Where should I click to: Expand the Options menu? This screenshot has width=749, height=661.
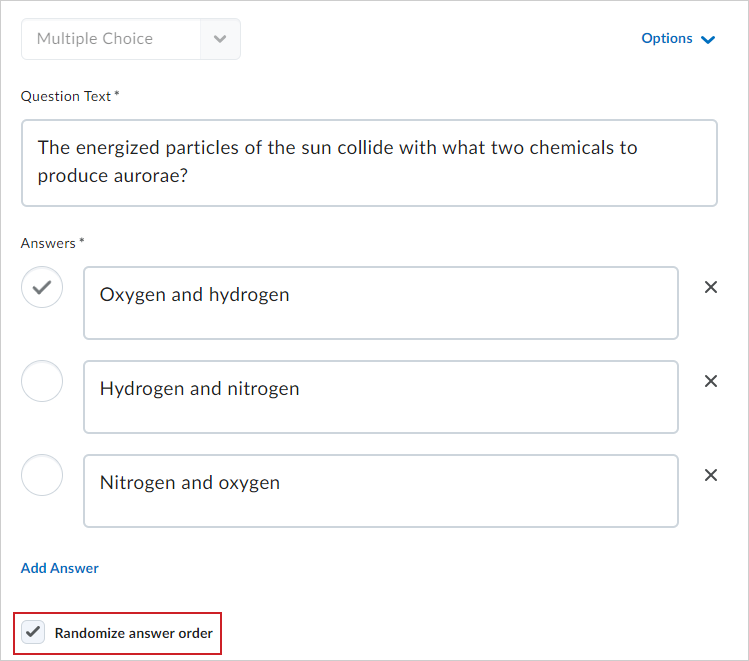point(678,39)
